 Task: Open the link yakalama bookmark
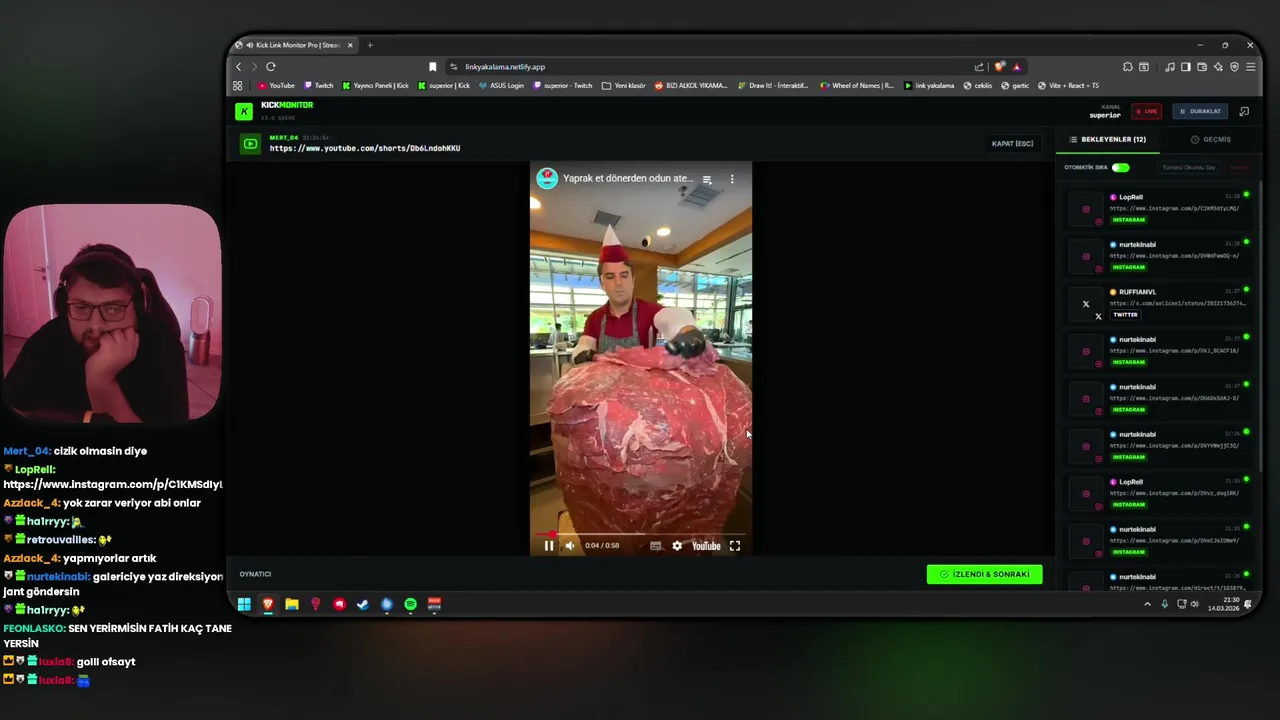pos(929,86)
